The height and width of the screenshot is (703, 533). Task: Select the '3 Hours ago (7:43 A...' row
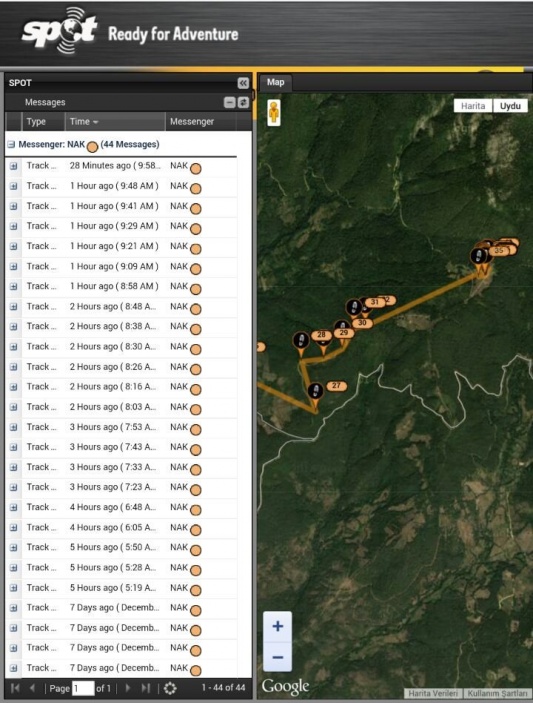tap(121, 447)
